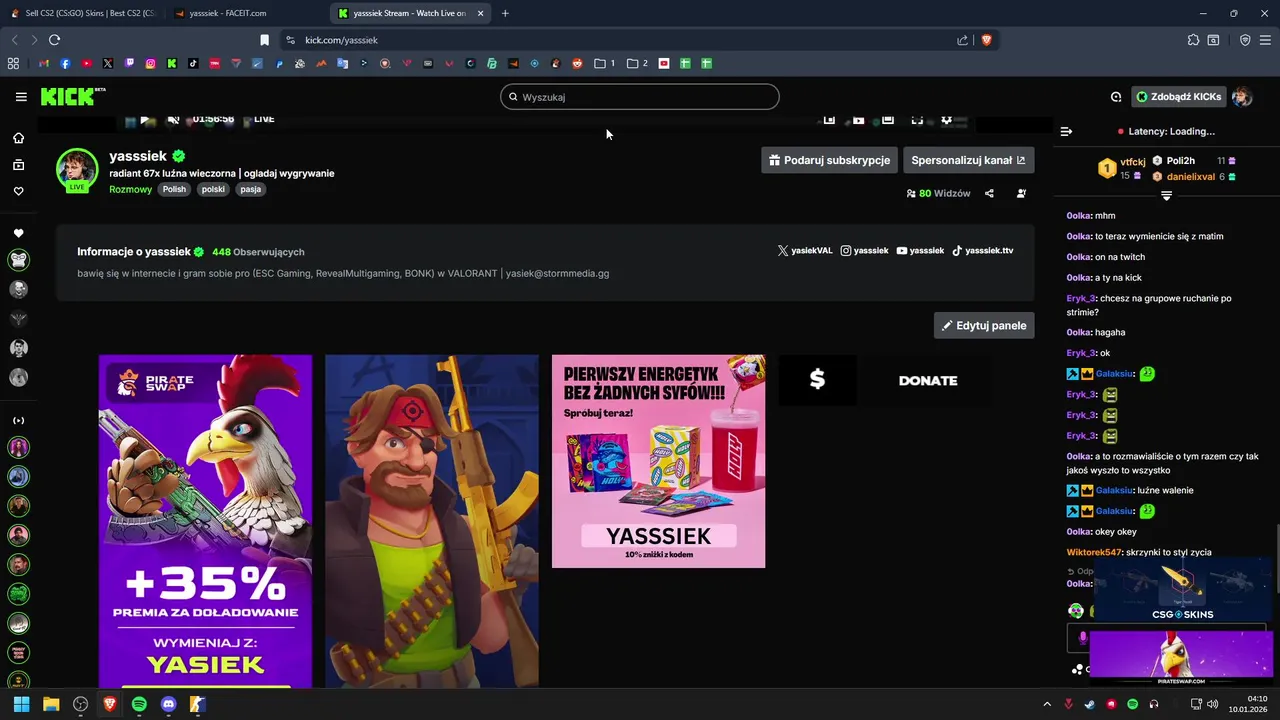Collapse the chat panel with arrow icon
The height and width of the screenshot is (720, 1280).
[x=1066, y=131]
